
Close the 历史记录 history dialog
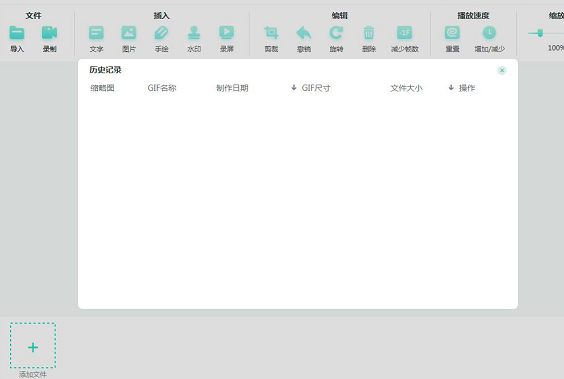502,70
